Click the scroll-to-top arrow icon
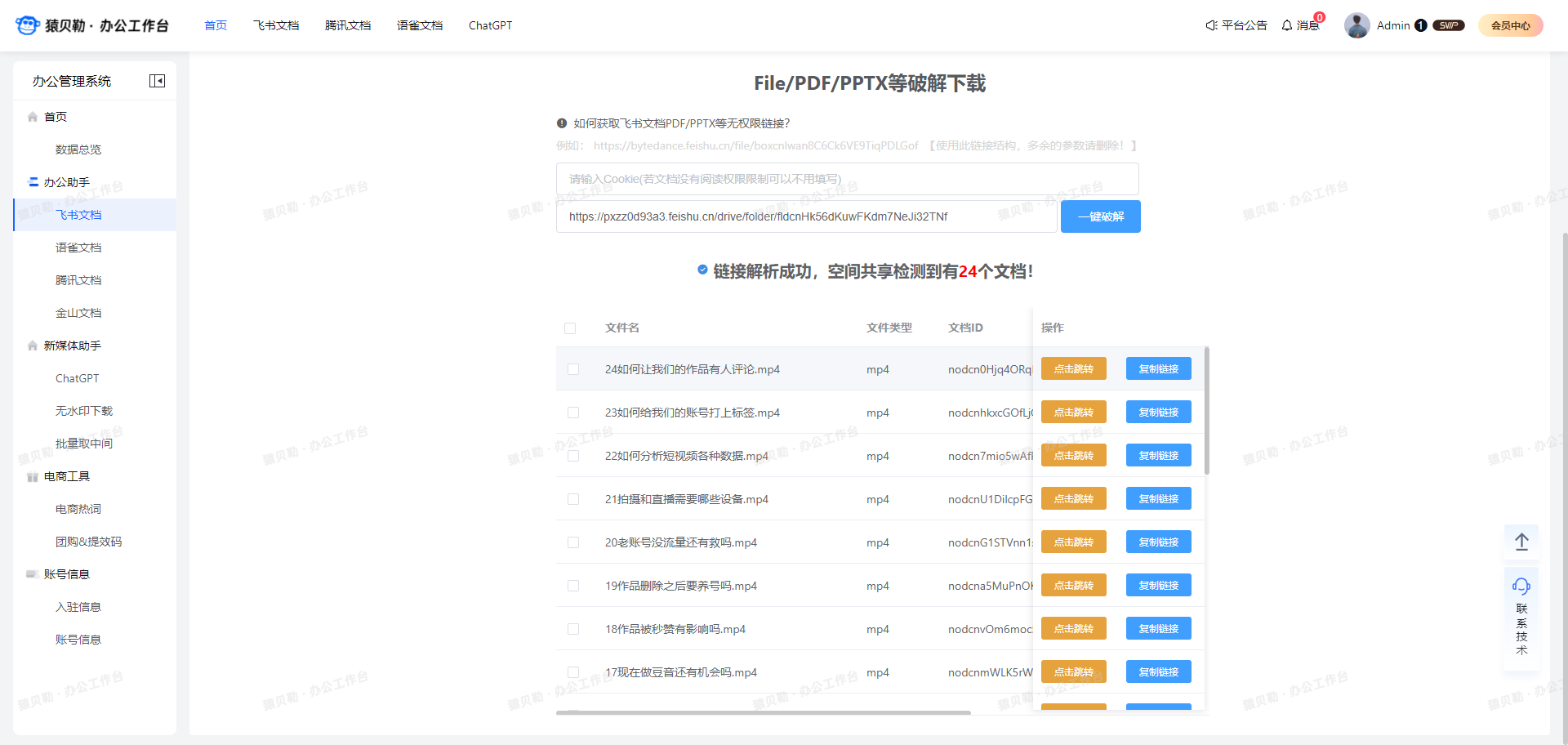 coord(1521,542)
